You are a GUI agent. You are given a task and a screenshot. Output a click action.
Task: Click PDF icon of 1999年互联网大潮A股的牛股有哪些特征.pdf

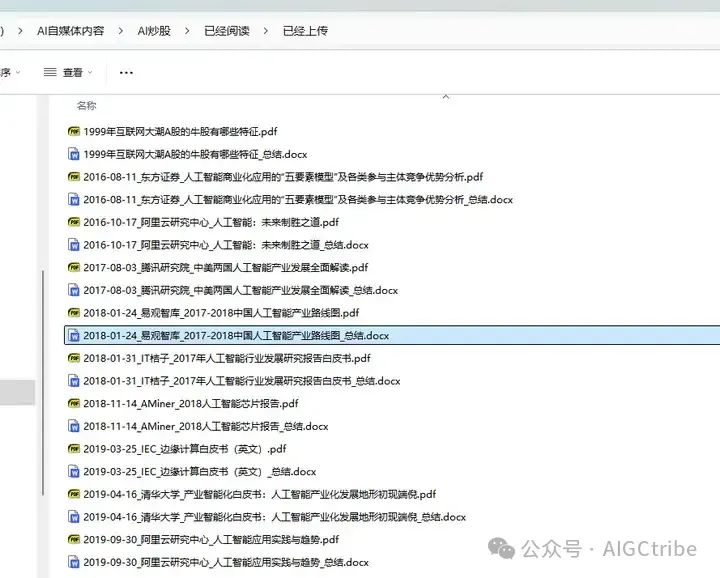[74, 131]
